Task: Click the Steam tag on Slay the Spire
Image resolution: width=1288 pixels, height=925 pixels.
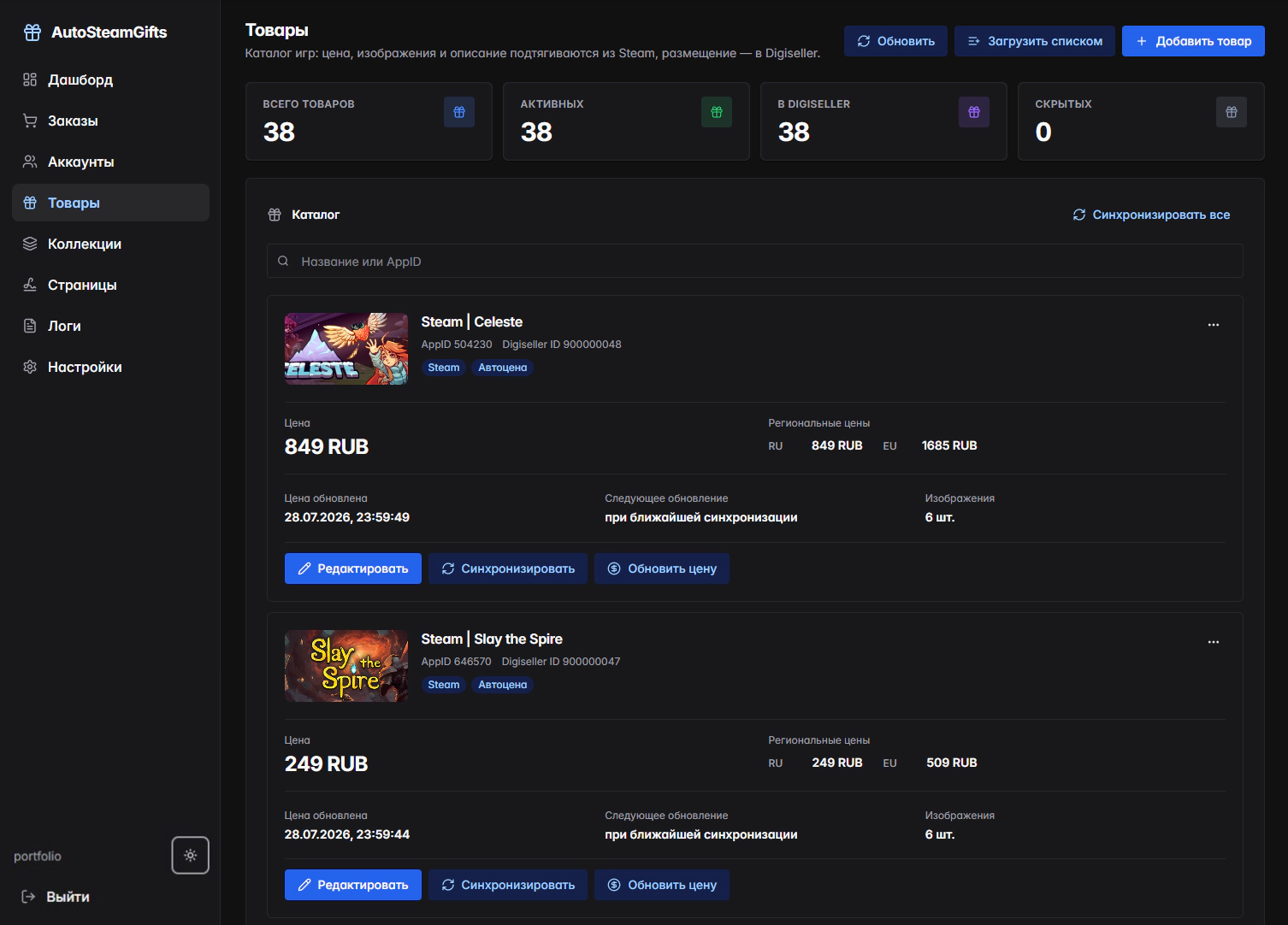Action: pos(444,685)
